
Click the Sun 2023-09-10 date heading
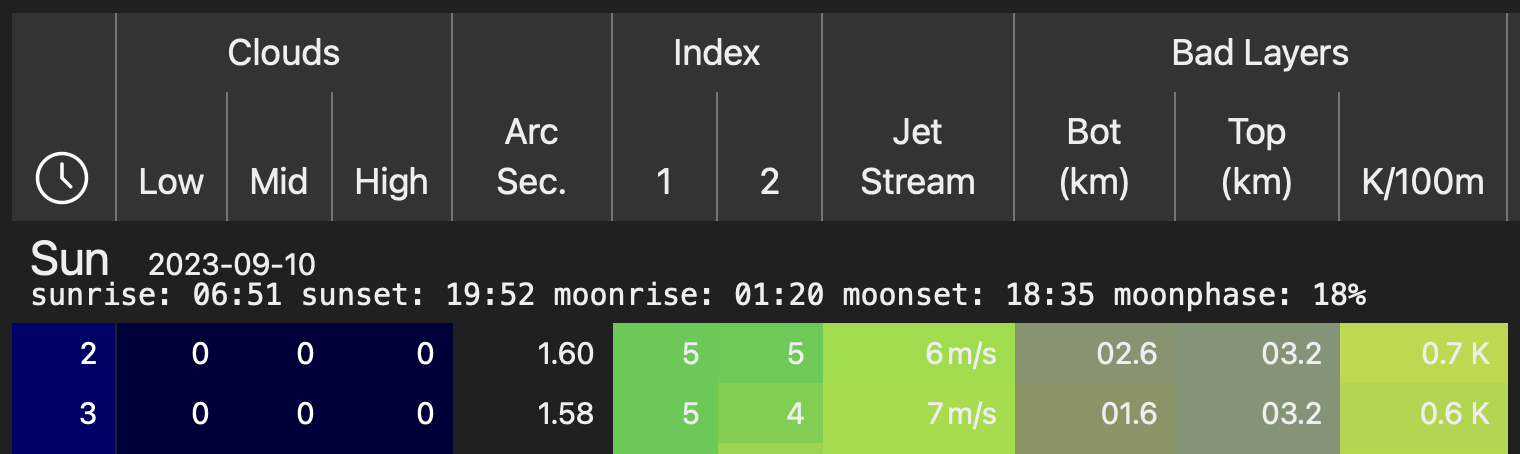click(173, 261)
